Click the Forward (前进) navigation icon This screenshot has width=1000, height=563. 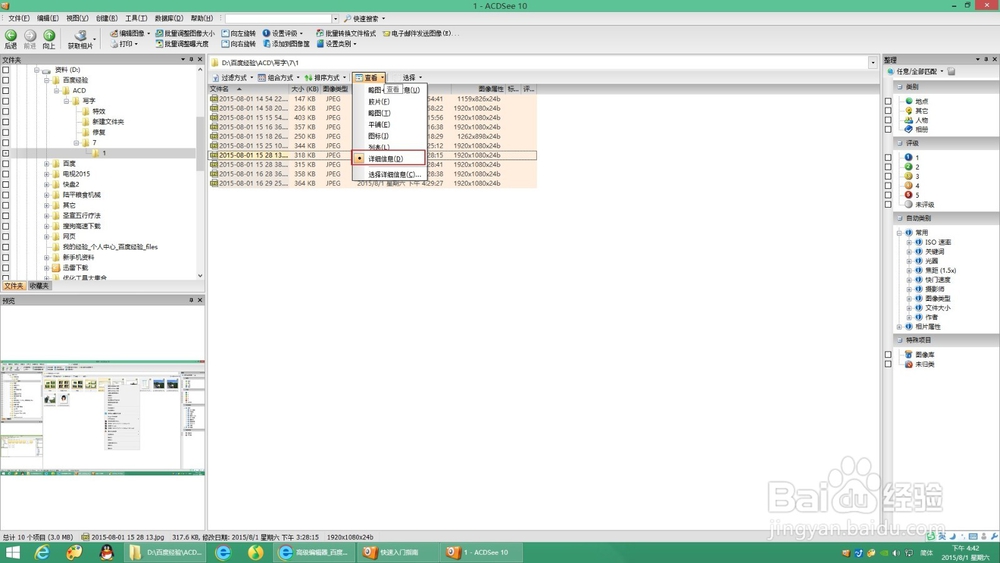[x=30, y=36]
